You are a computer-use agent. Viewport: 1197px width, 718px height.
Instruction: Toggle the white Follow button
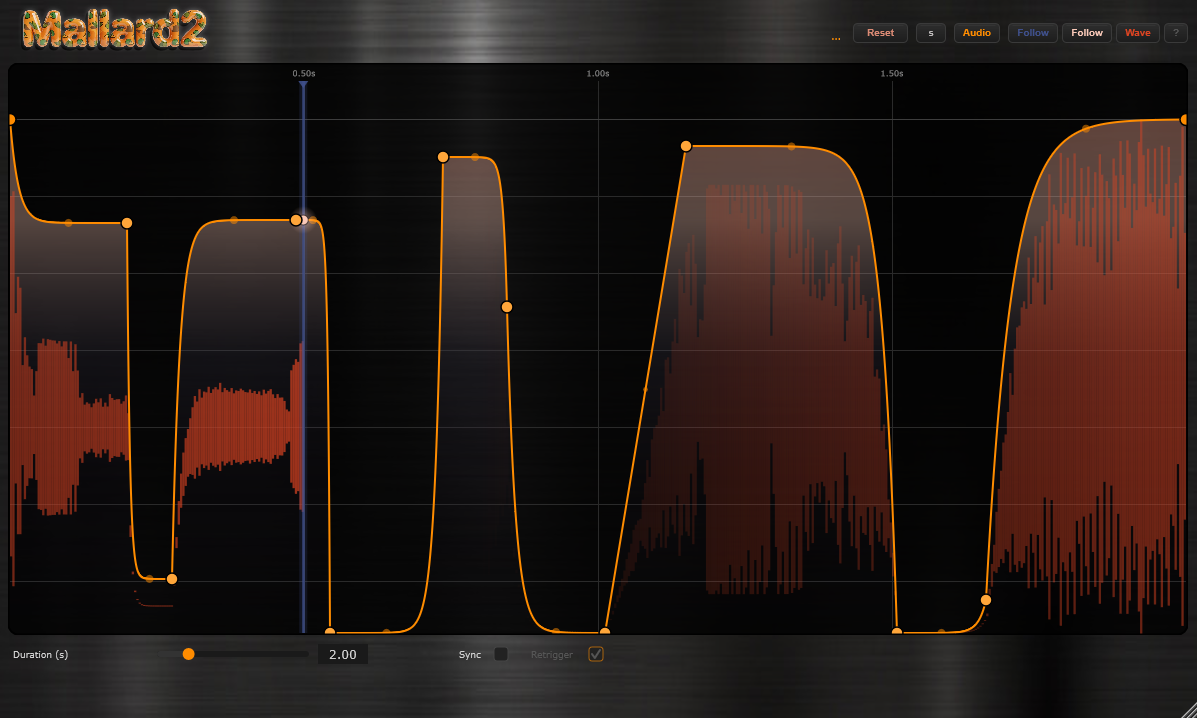[x=1087, y=33]
